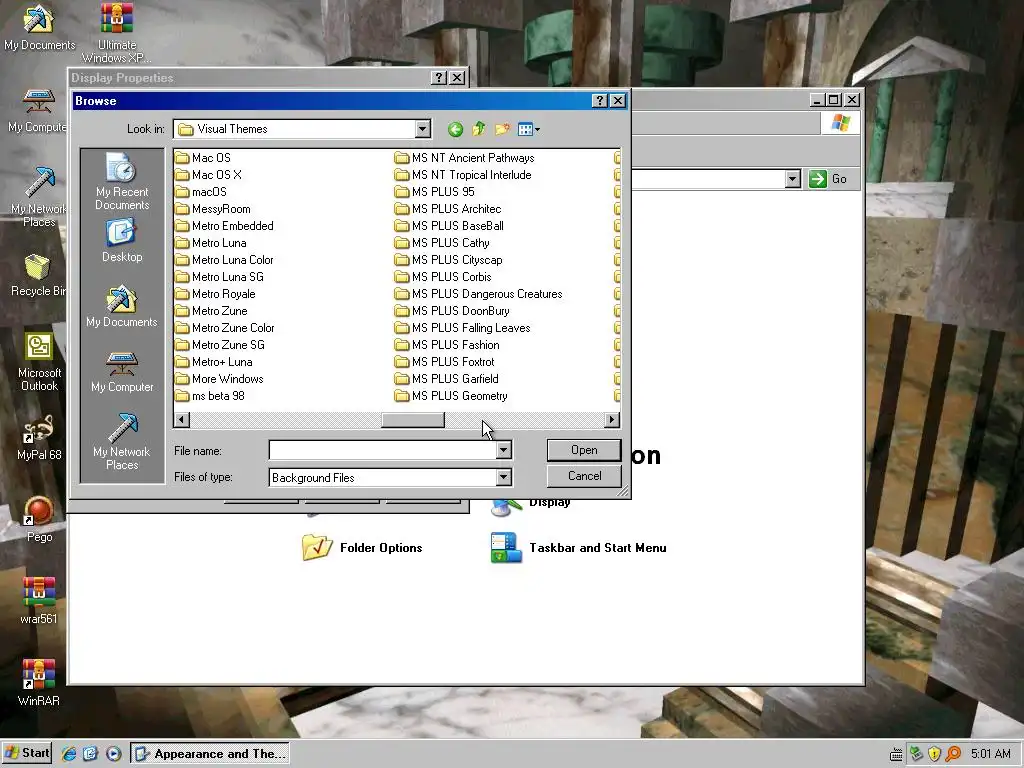This screenshot has height=768, width=1024.
Task: Click the Browse dialog help button
Action: tap(600, 101)
